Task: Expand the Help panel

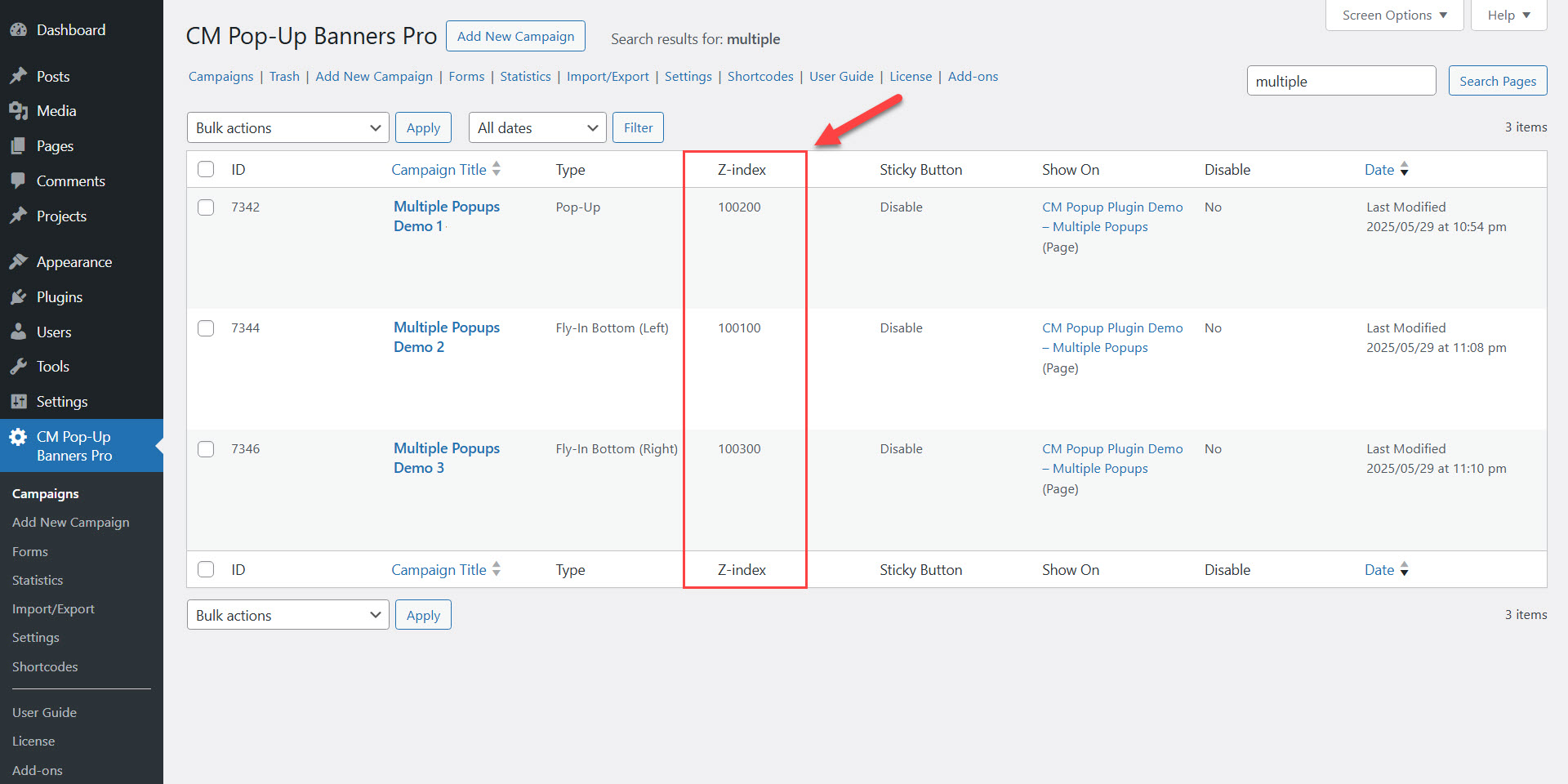Action: (x=1508, y=16)
